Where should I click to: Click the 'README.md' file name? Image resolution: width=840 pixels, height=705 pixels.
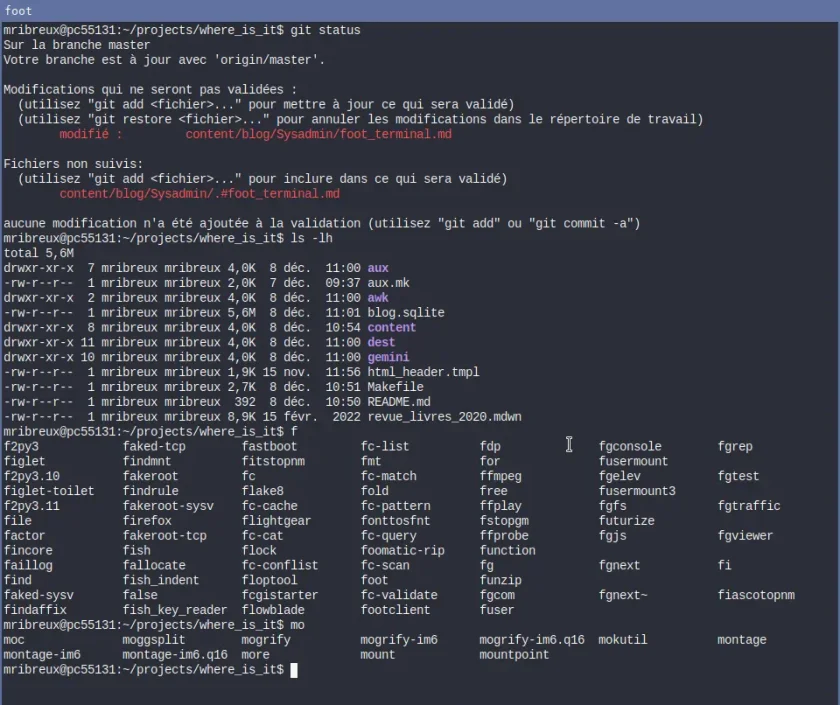click(399, 402)
